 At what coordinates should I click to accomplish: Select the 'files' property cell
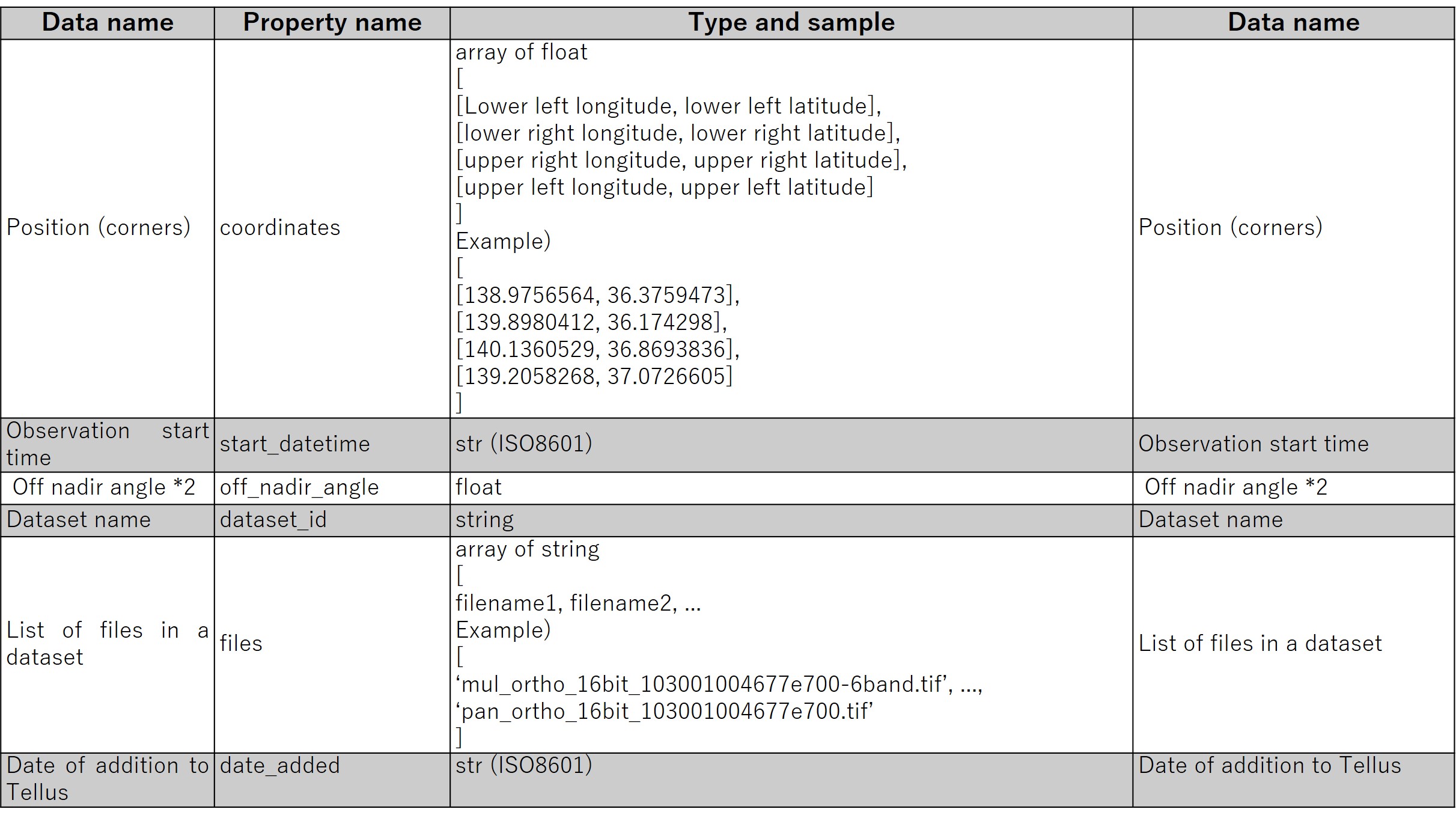pyautogui.click(x=332, y=644)
